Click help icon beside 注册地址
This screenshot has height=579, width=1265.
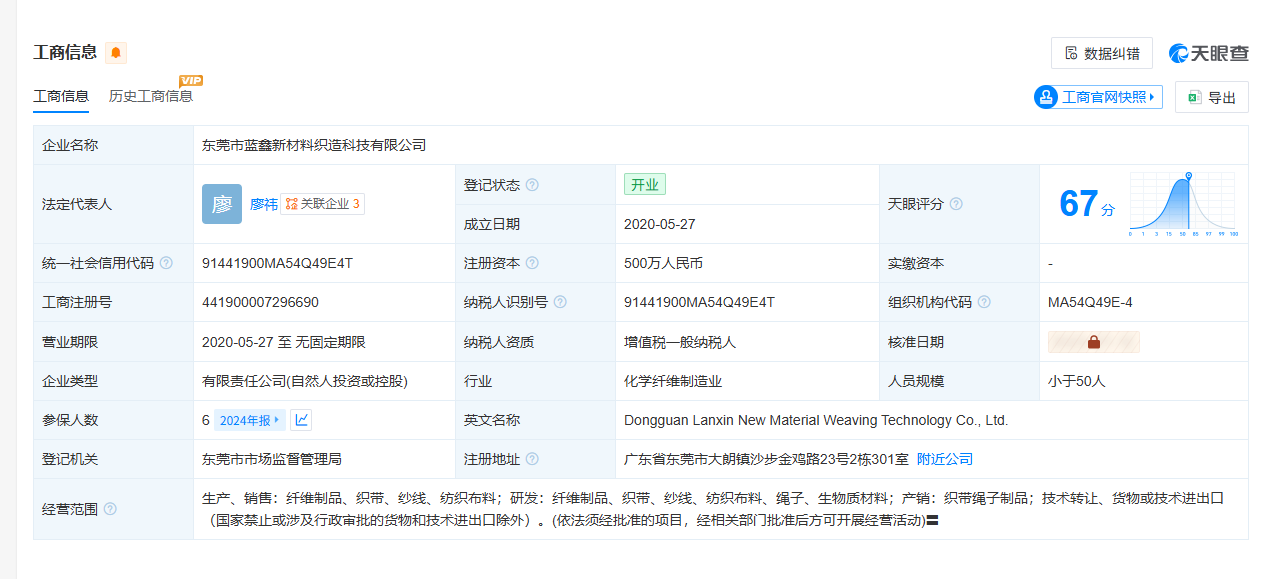pyautogui.click(x=532, y=459)
